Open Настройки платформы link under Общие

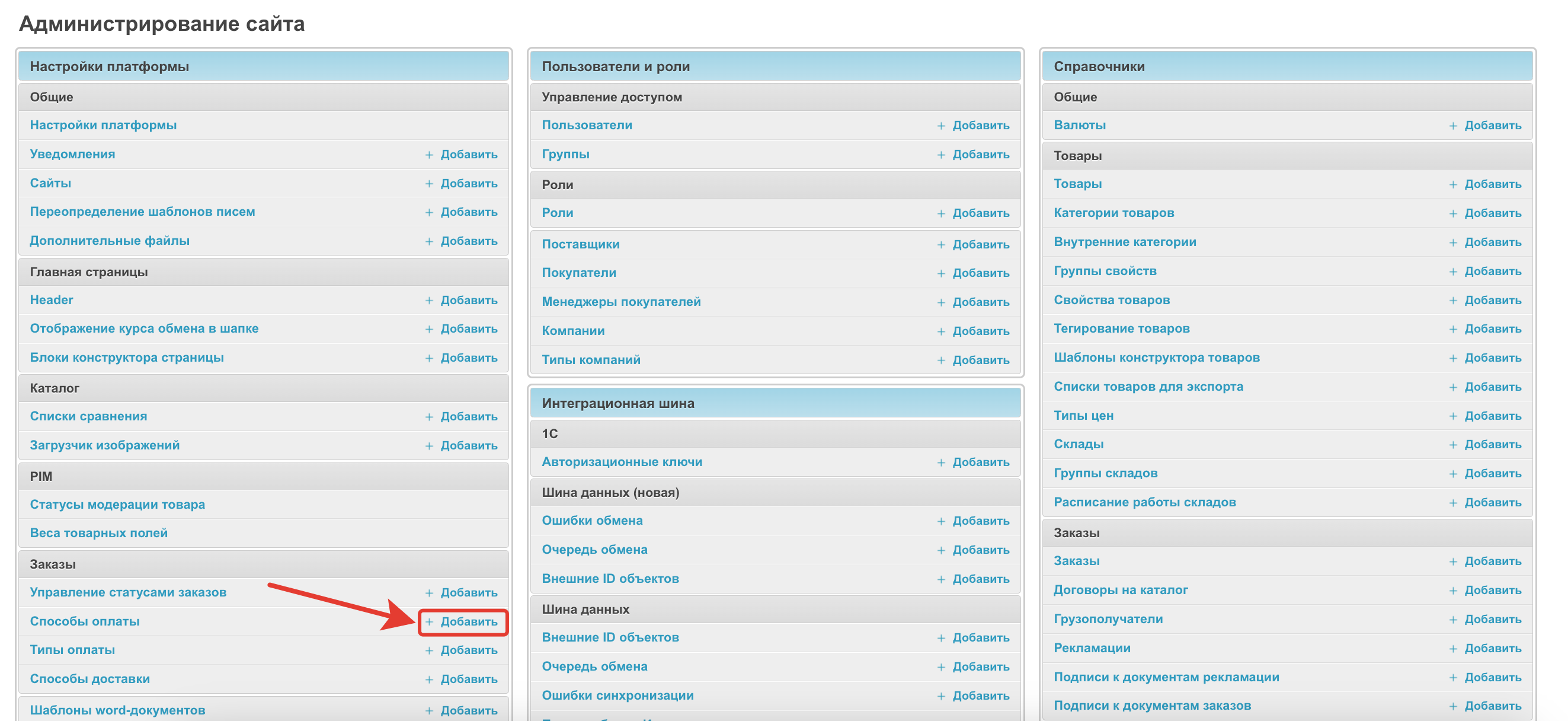point(104,125)
